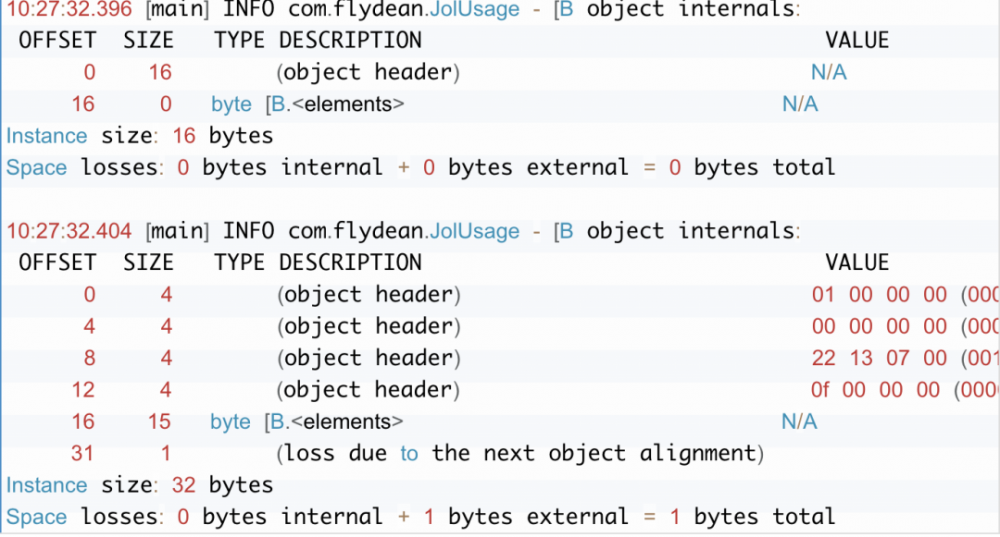Click the Space losses line showing 1 bytes total
The image size is (1000, 537).
pyautogui.click(x=420, y=517)
